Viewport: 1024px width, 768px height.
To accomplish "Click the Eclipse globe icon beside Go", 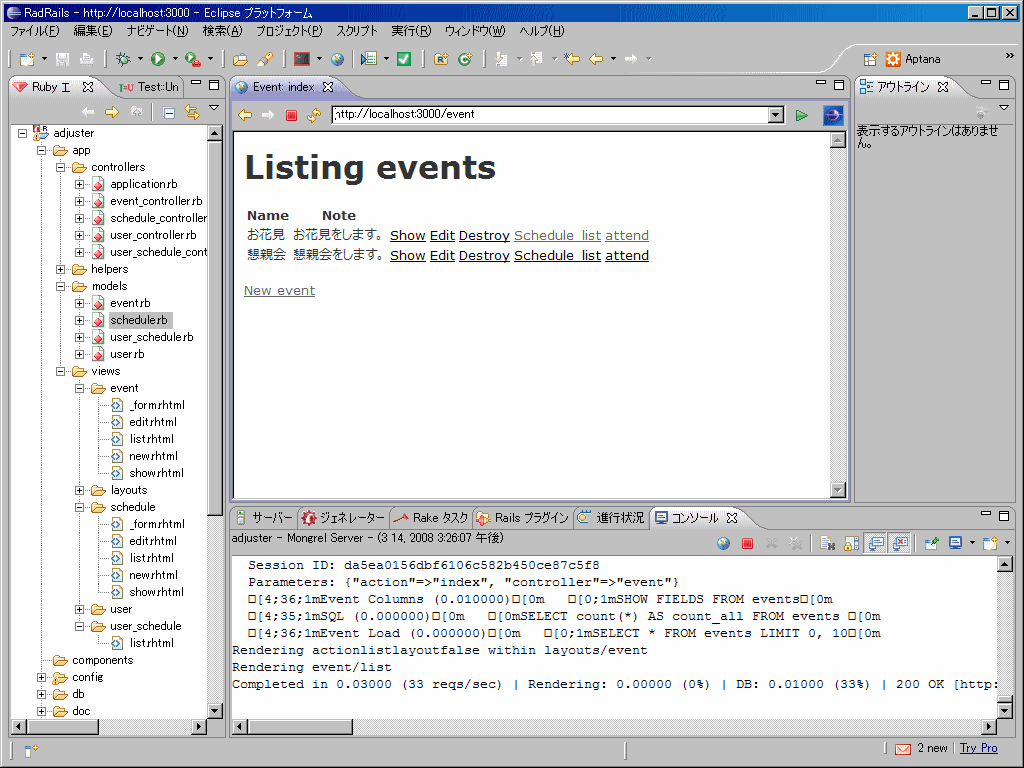I will pos(833,116).
